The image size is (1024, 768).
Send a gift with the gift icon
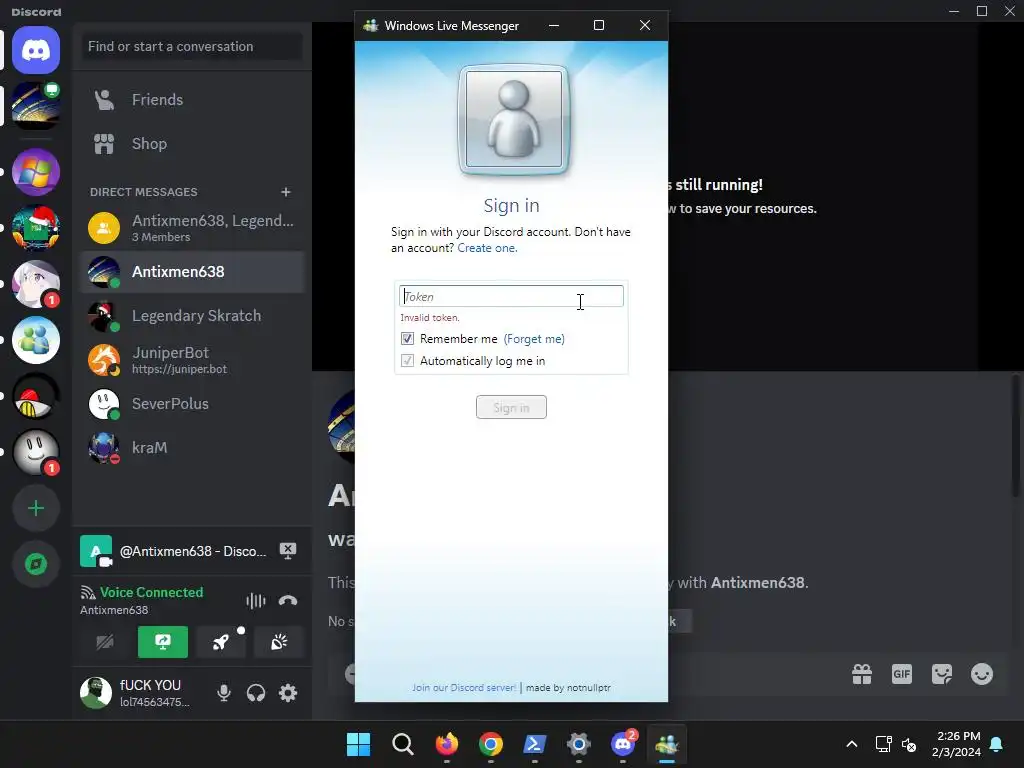862,674
